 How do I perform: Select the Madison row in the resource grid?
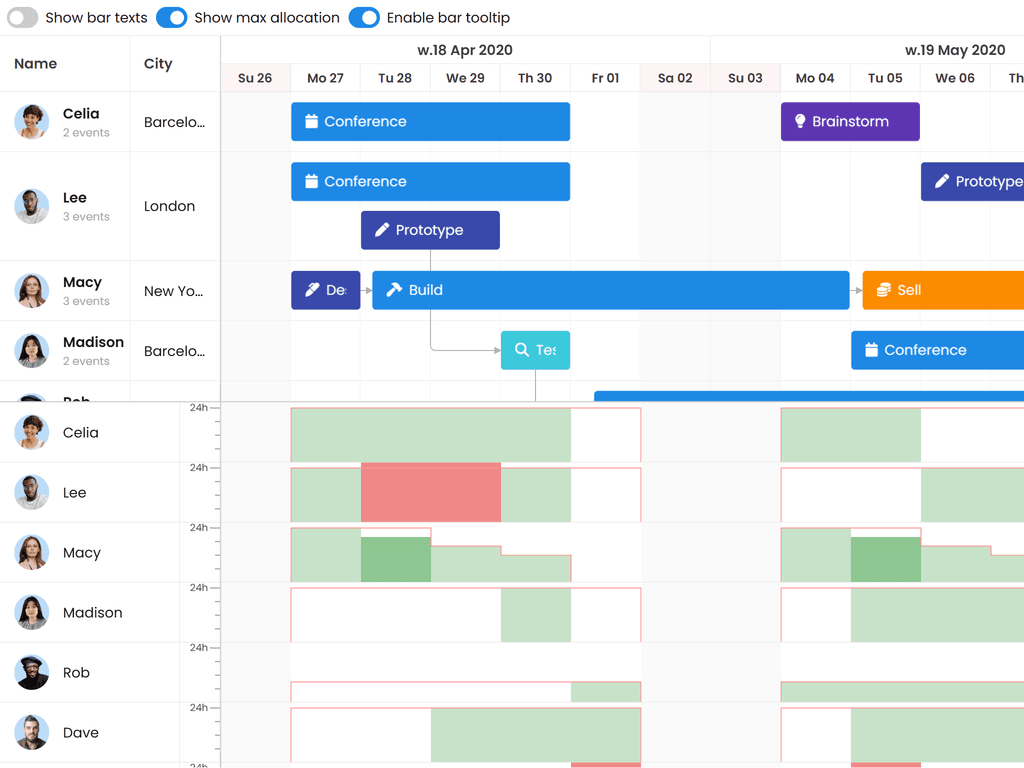[93, 350]
